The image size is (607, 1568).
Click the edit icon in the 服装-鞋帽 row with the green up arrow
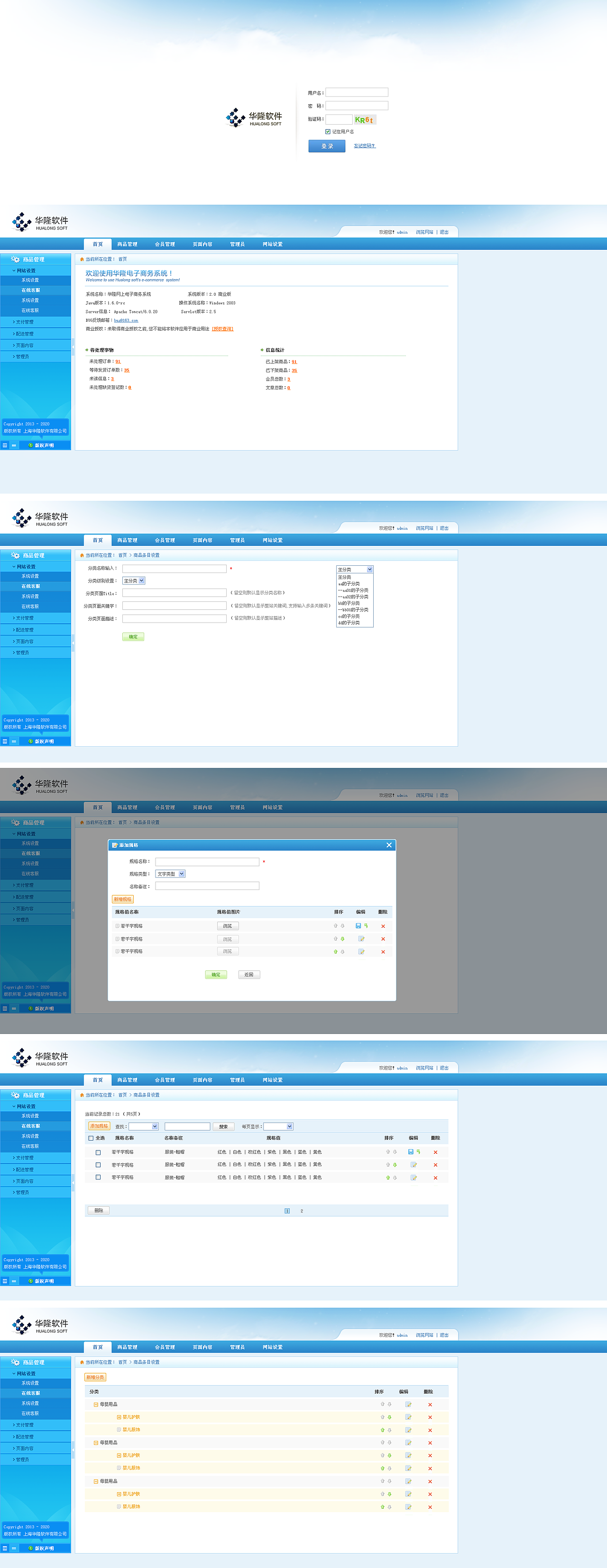pos(414,1177)
